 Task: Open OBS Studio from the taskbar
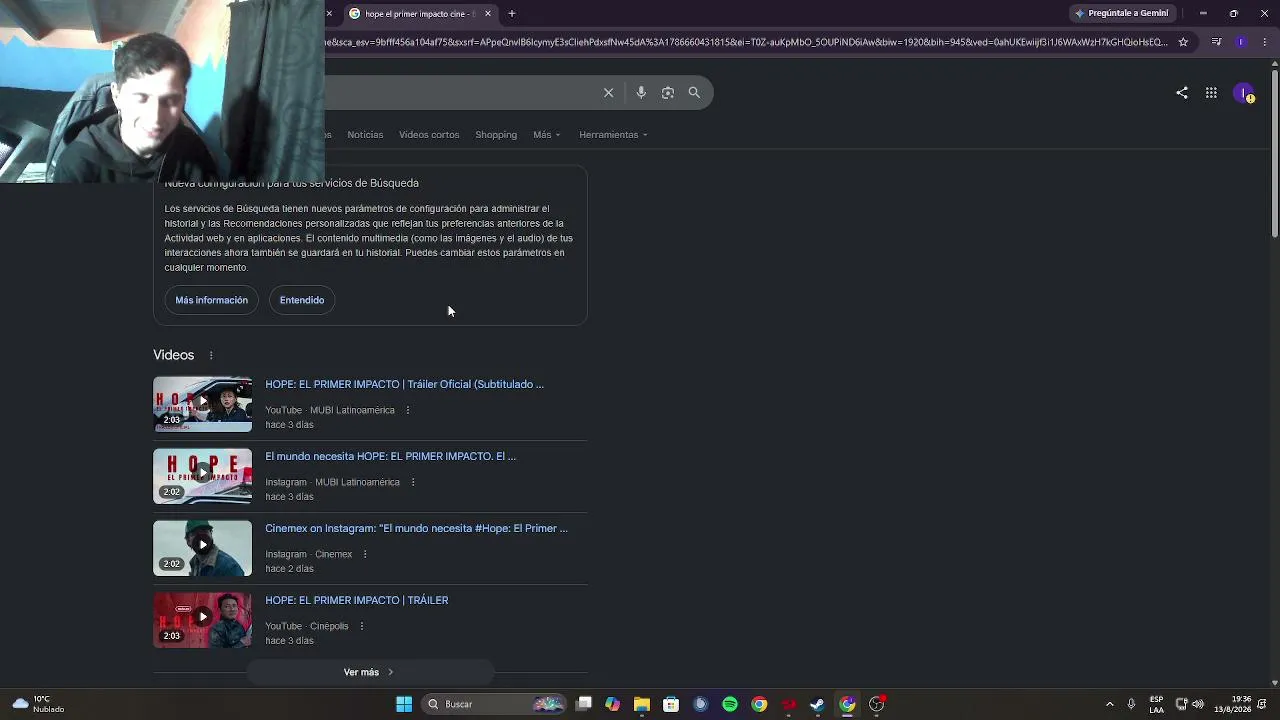[876, 704]
